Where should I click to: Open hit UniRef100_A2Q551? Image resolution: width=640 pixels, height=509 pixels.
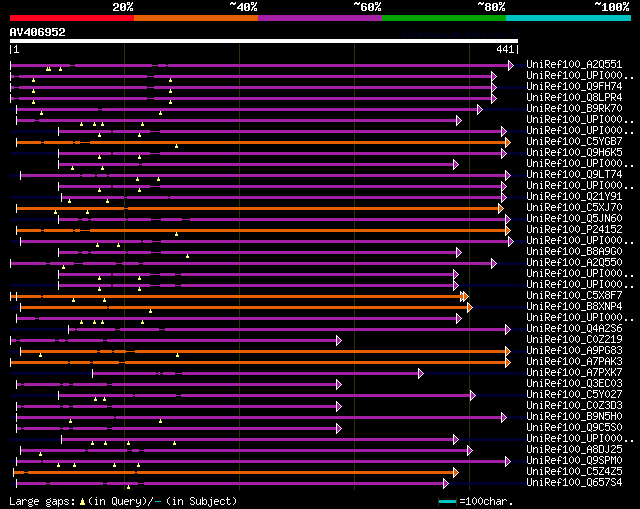(574, 64)
